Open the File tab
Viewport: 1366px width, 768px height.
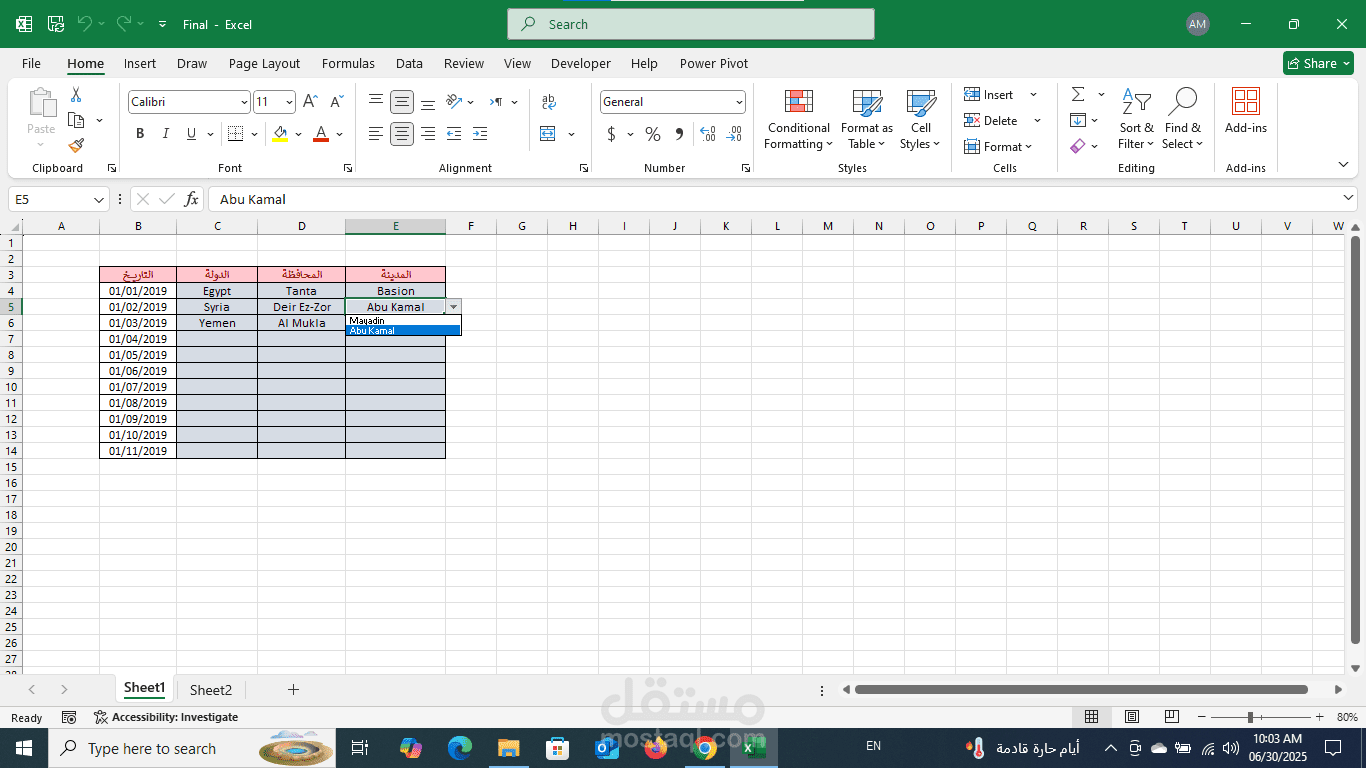point(32,63)
